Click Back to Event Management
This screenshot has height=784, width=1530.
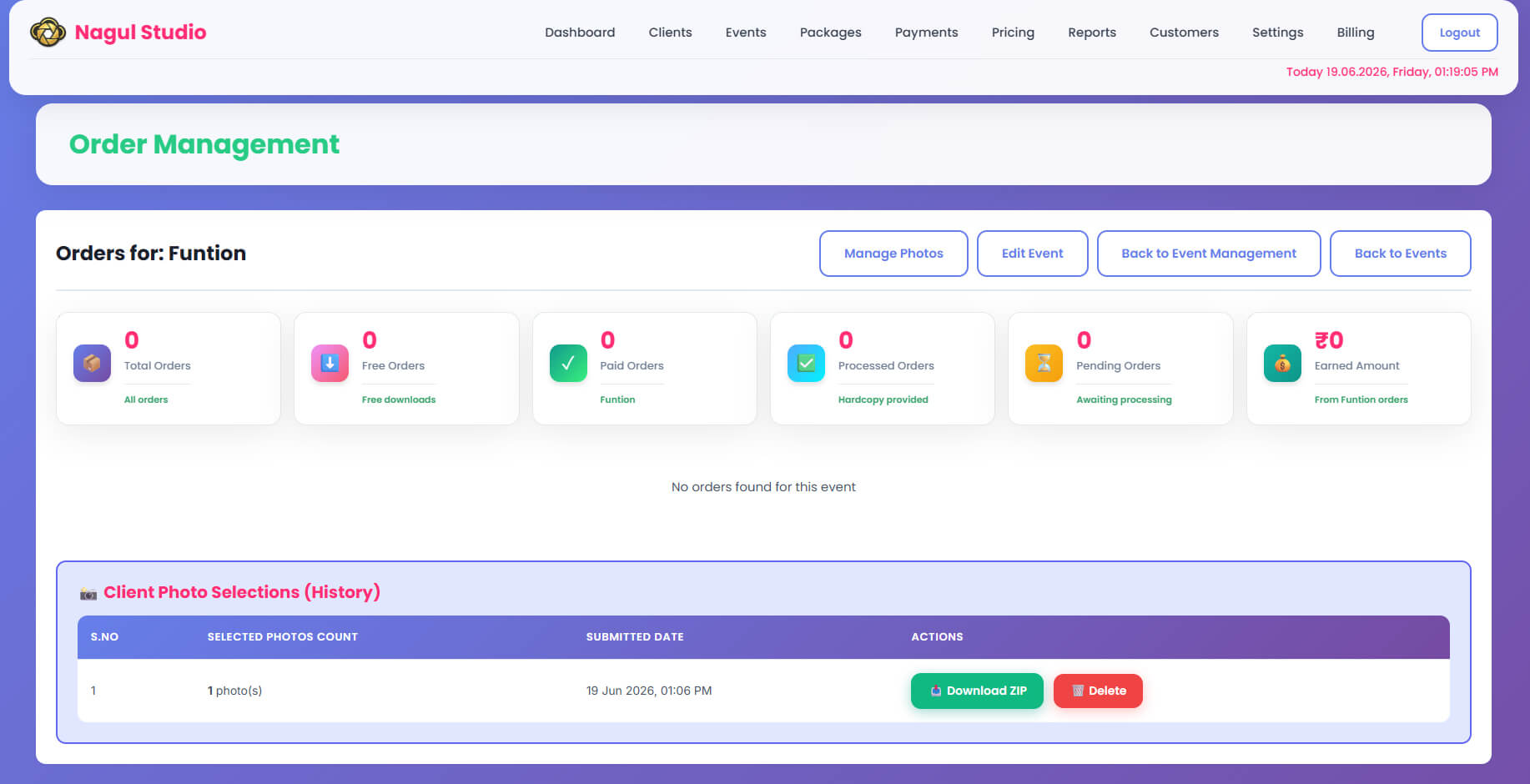pos(1208,254)
